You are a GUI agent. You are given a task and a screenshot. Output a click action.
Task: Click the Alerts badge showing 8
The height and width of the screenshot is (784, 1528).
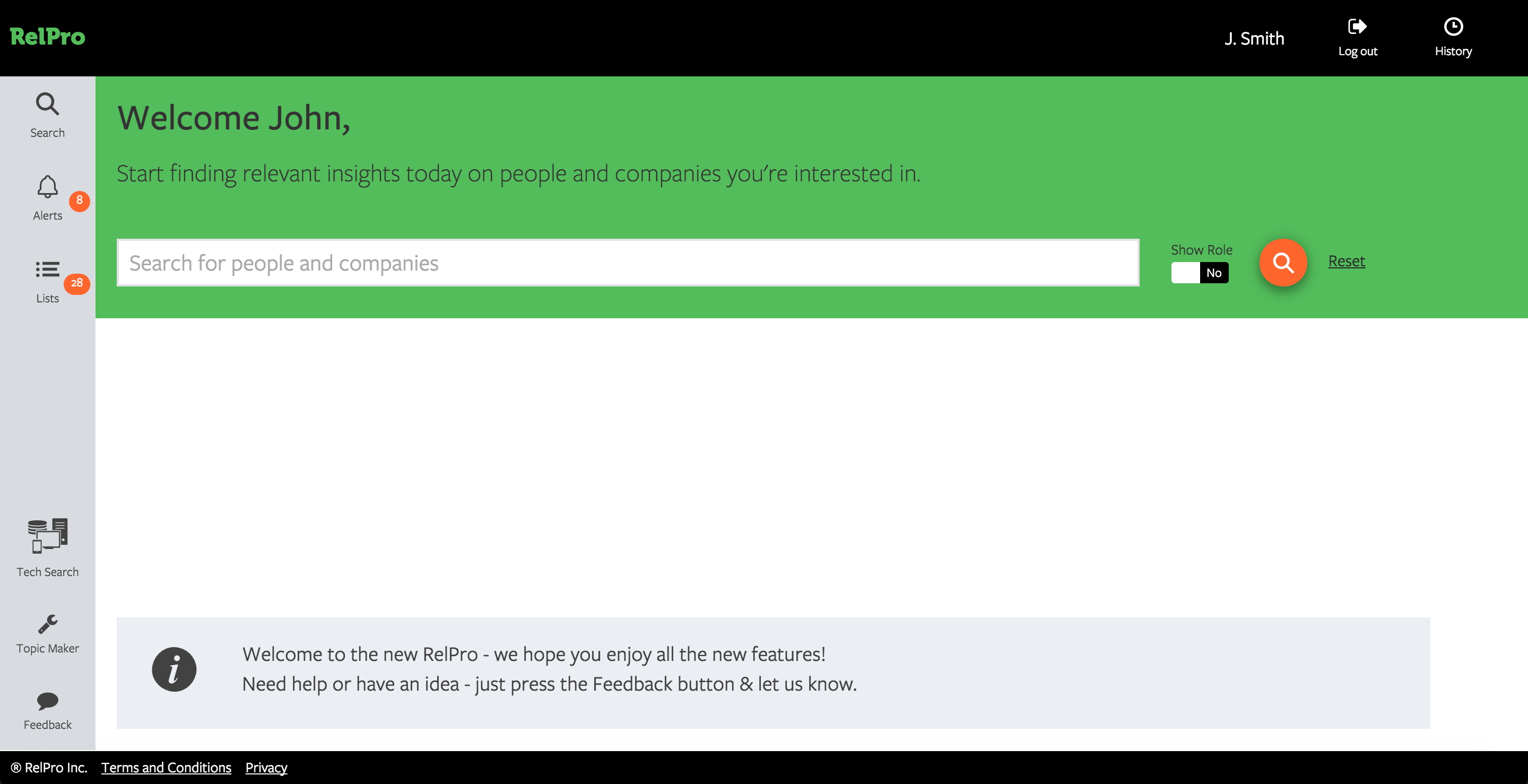[x=80, y=201]
